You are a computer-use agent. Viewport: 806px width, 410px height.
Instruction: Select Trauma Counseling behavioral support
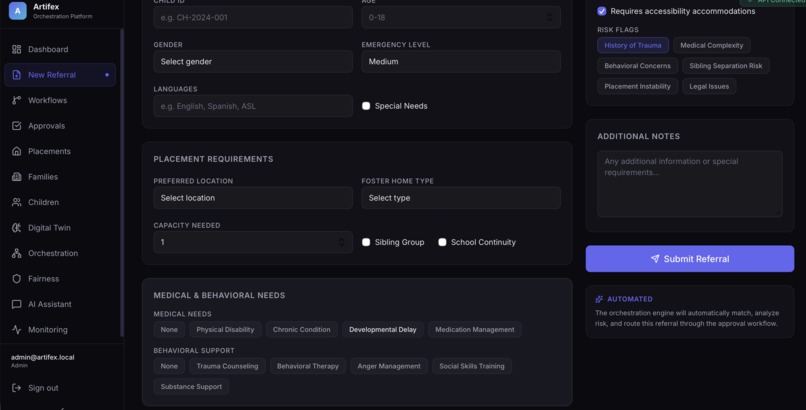coord(227,366)
